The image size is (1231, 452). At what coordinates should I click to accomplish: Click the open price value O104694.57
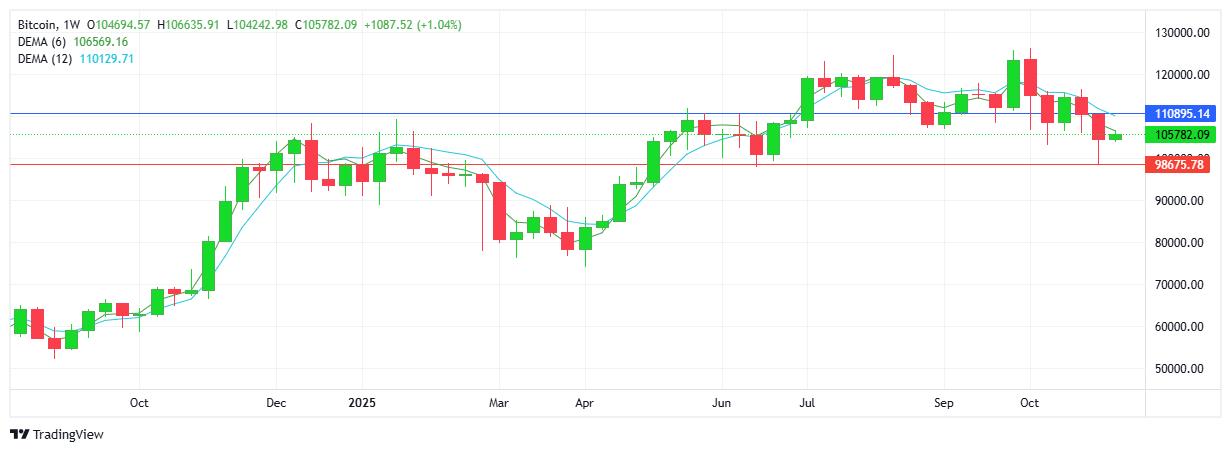pos(118,24)
